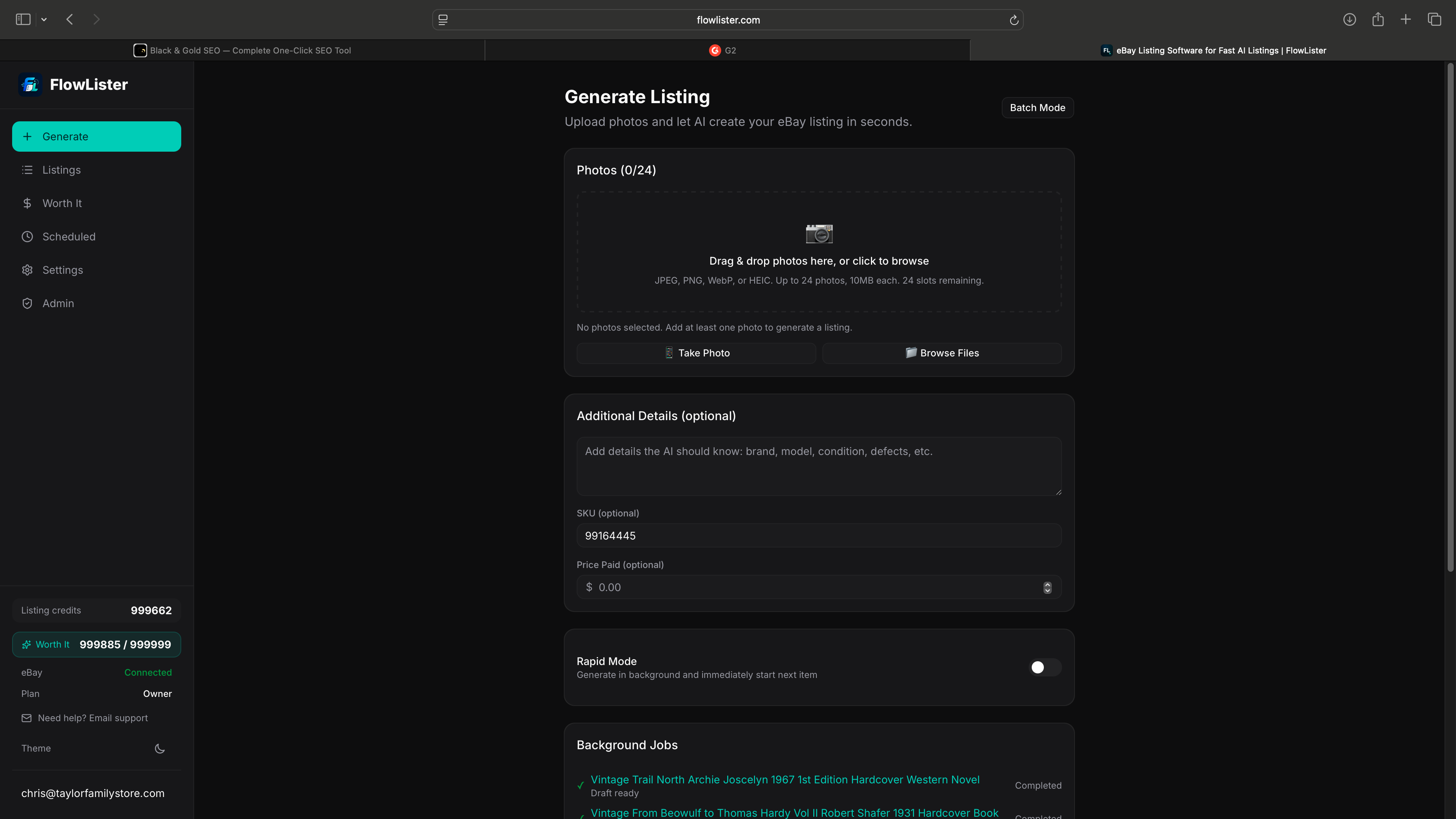Click the Batch Mode button
The height and width of the screenshot is (819, 1456).
coord(1037,108)
